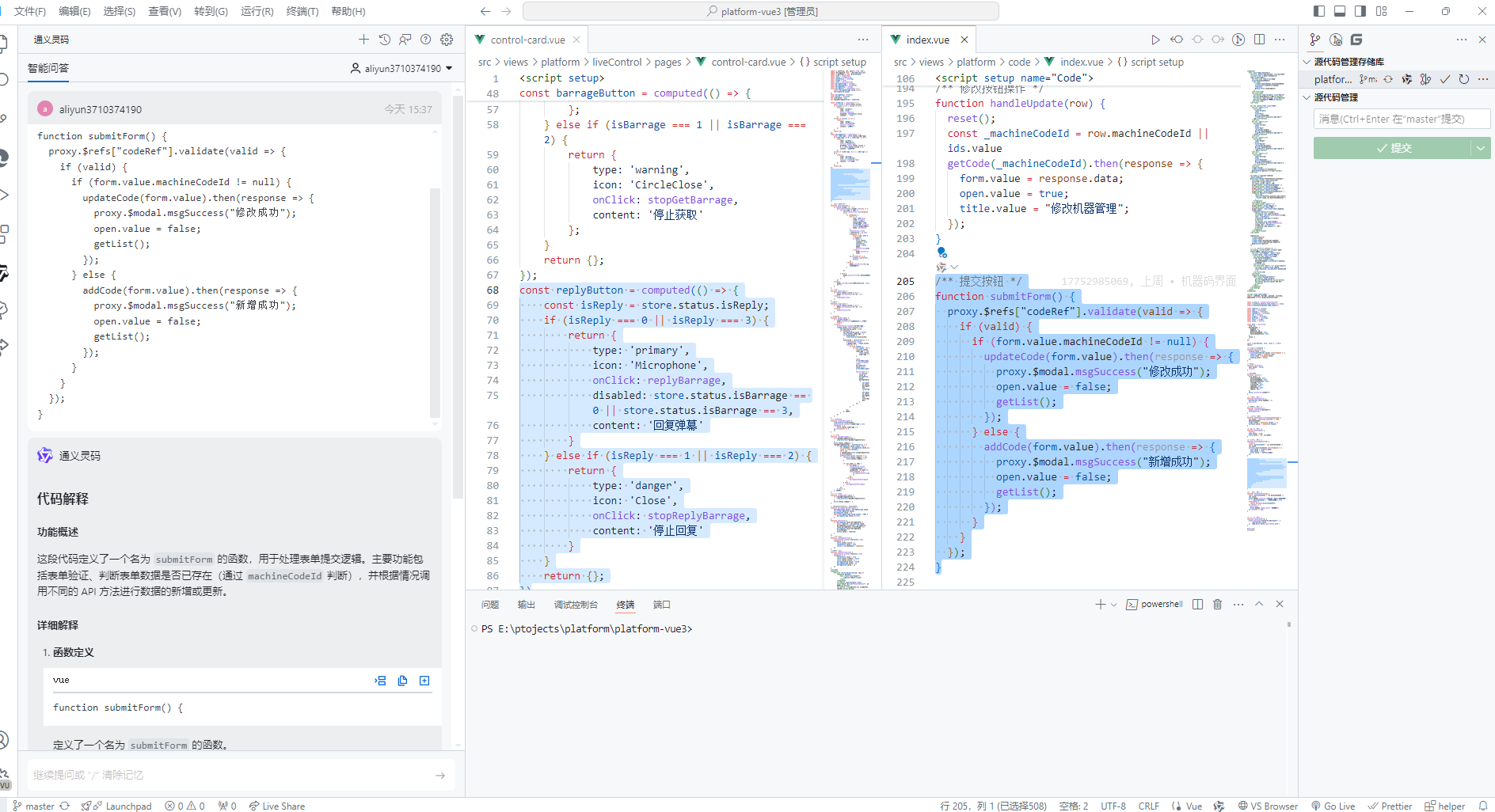Copy the vue code snippet
Viewport: 1495px width, 812px height.
(x=402, y=681)
